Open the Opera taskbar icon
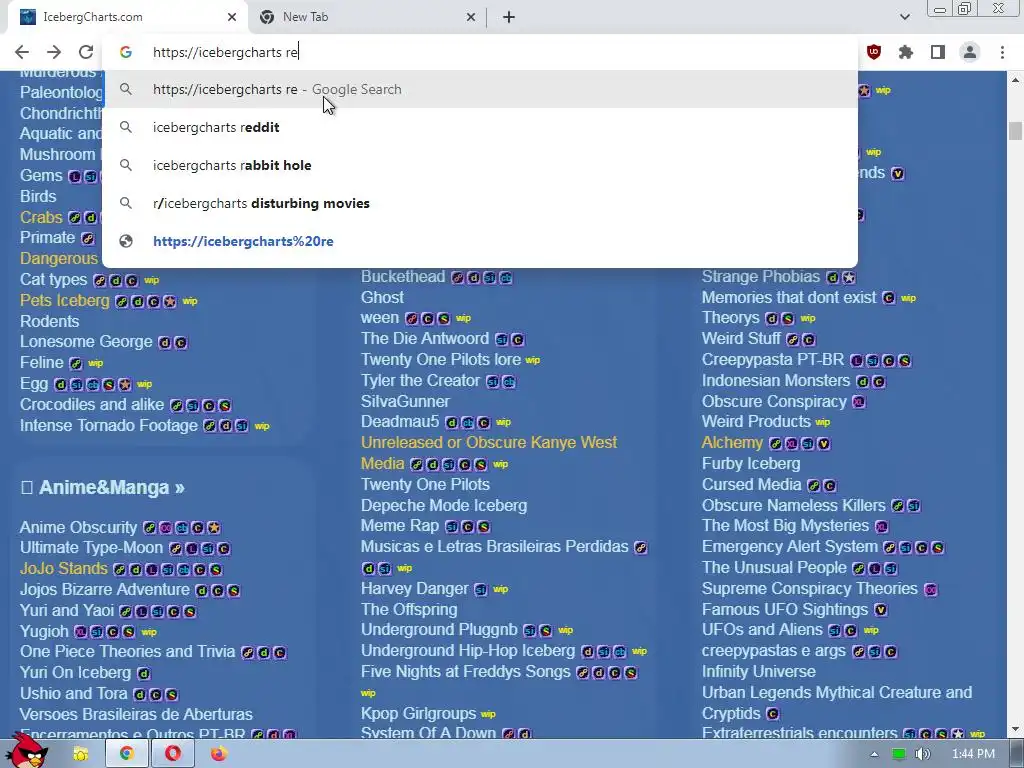Image resolution: width=1024 pixels, height=768 pixels. pyautogui.click(x=173, y=754)
